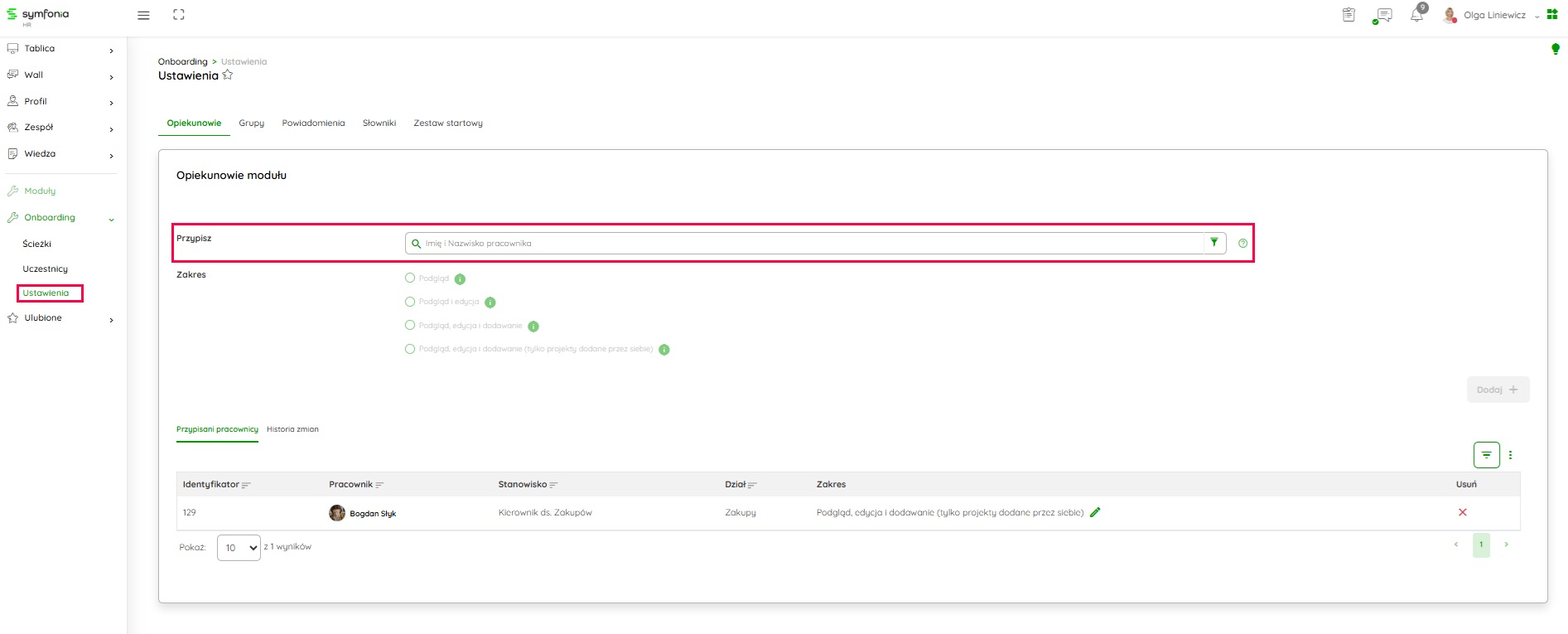Open the chat messages icon
Image resolution: width=1568 pixels, height=634 pixels.
point(1382,15)
